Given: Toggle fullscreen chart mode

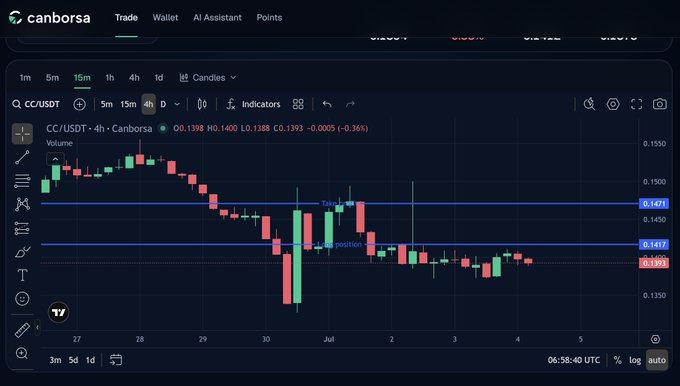Looking at the screenshot, I should [636, 104].
